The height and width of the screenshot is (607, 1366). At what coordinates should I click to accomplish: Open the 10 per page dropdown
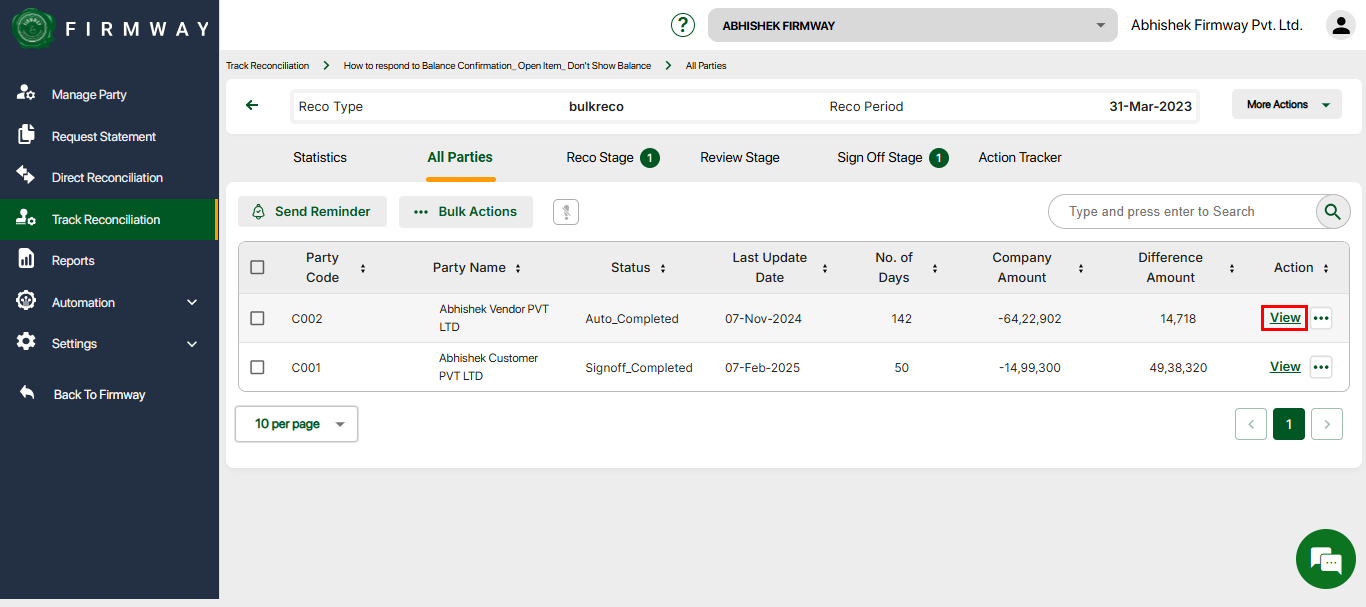(296, 424)
